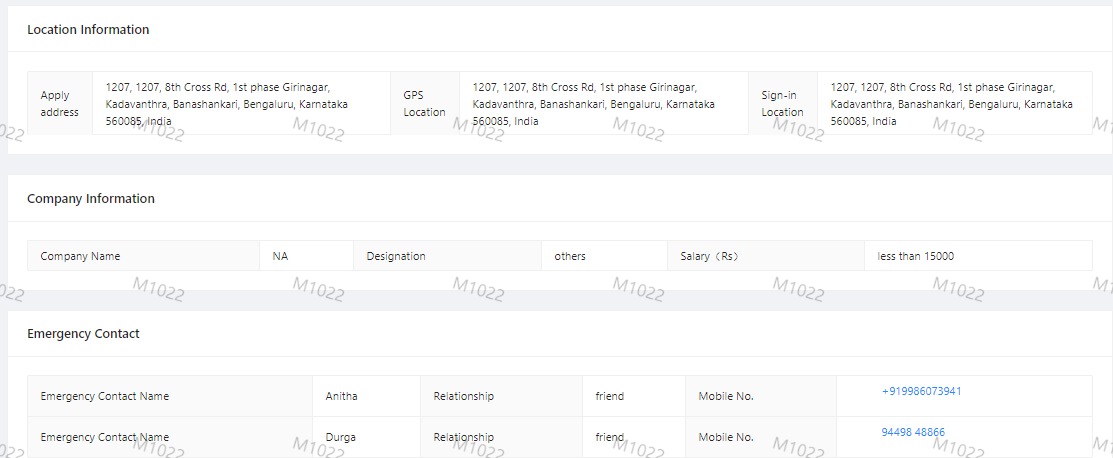
Task: Click the Location Information section heading
Action: [88, 30]
